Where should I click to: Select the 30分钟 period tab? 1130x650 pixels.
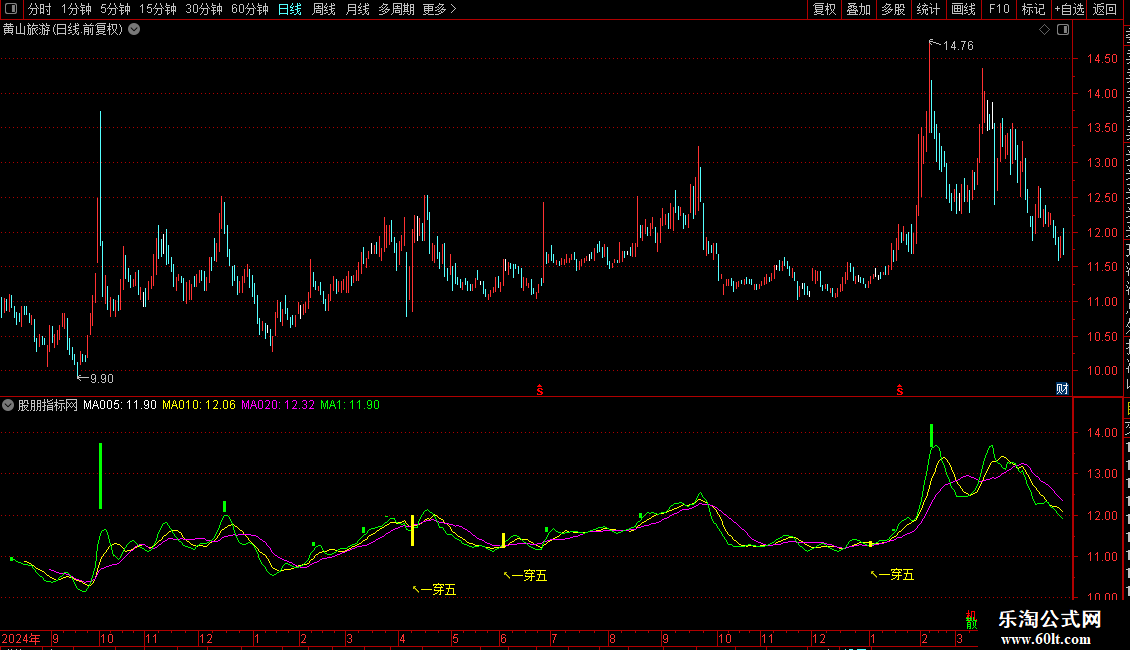[203, 9]
